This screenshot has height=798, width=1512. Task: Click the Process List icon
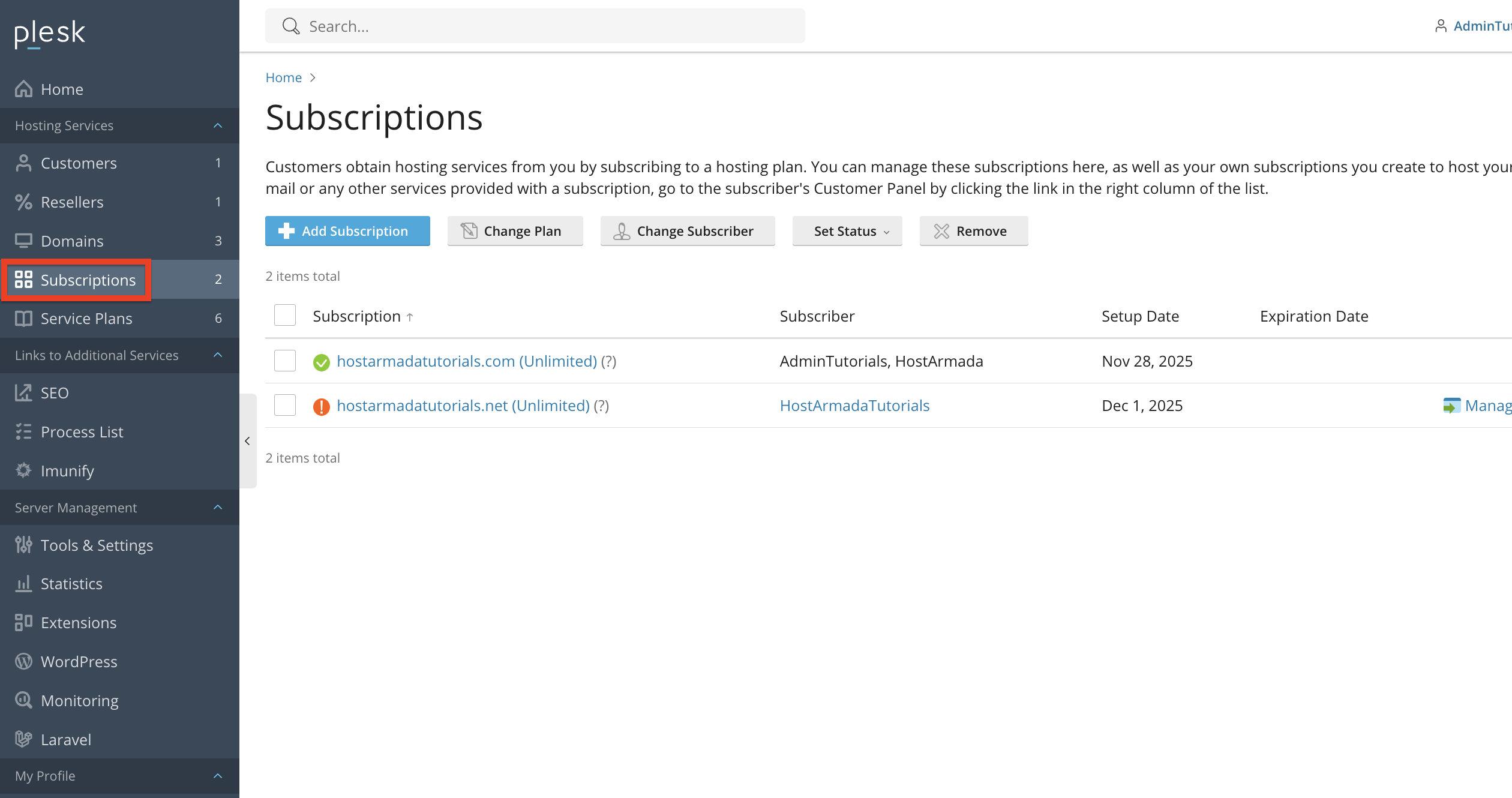[23, 432]
